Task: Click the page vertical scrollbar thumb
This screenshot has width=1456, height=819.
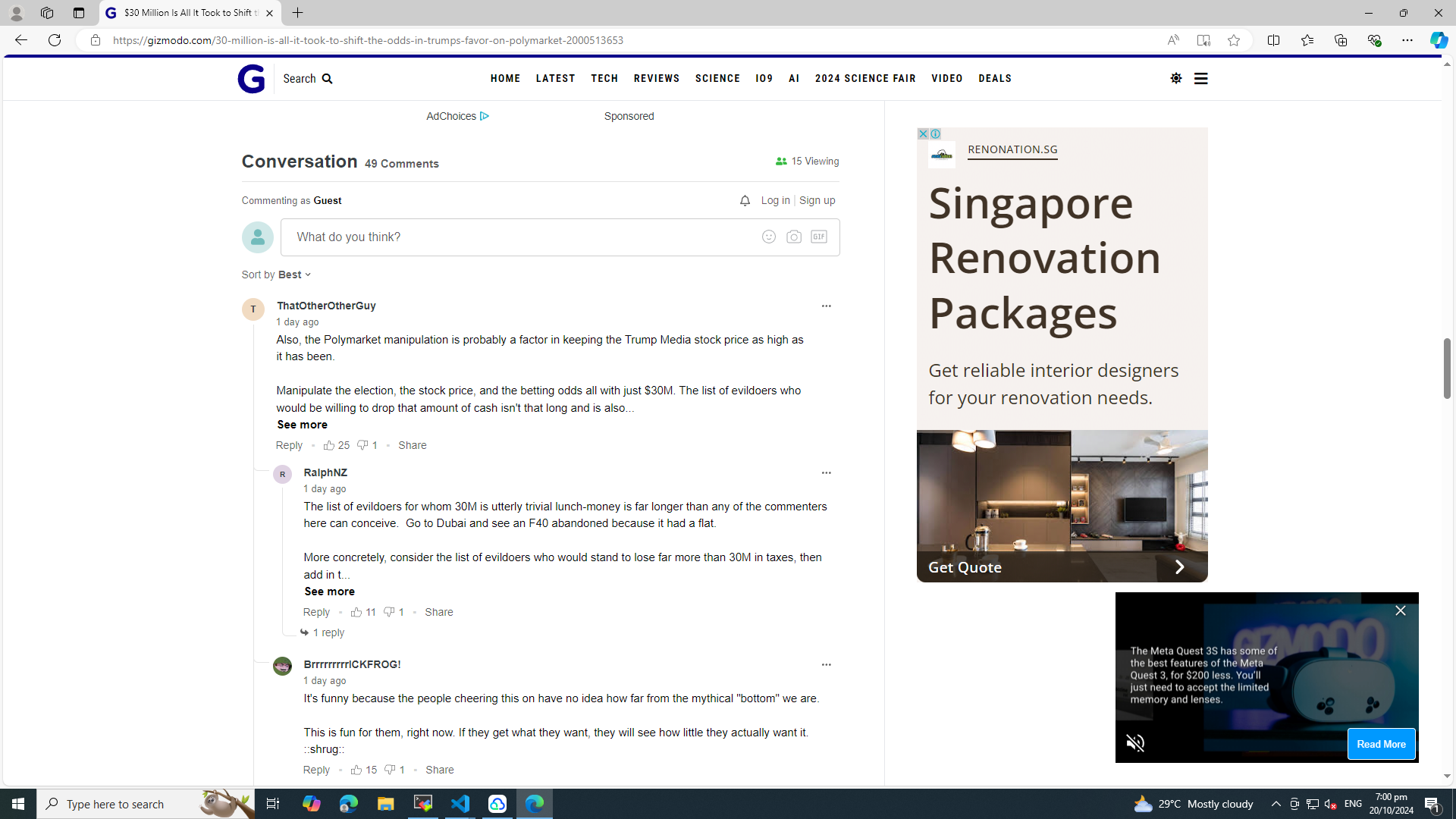Action: click(1447, 369)
